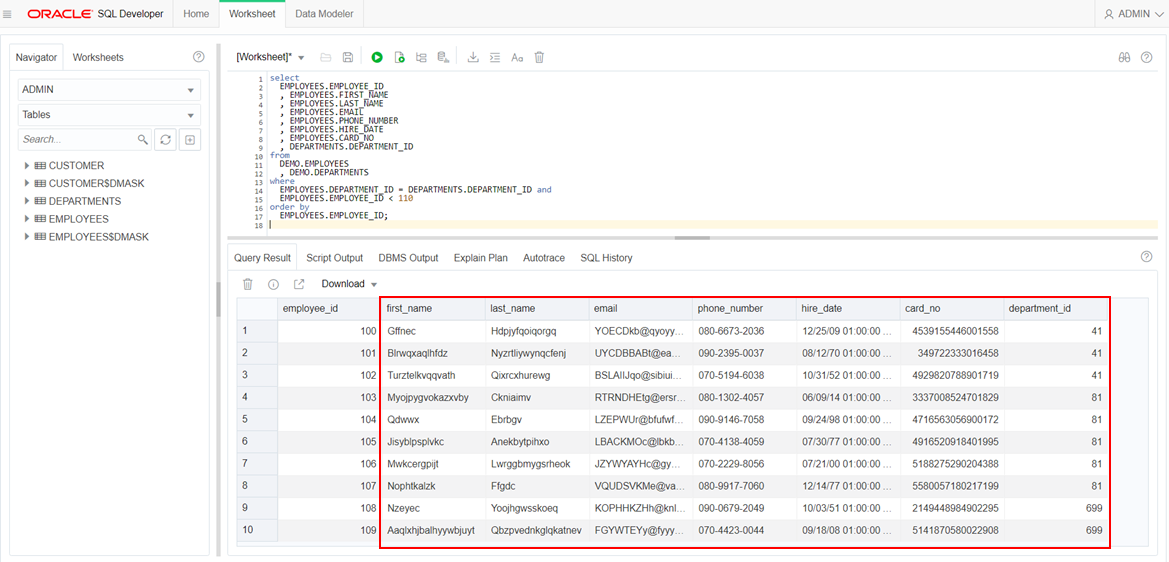Image resolution: width=1169 pixels, height=562 pixels.
Task: Switch to the Data Modeler tab
Action: pos(324,13)
